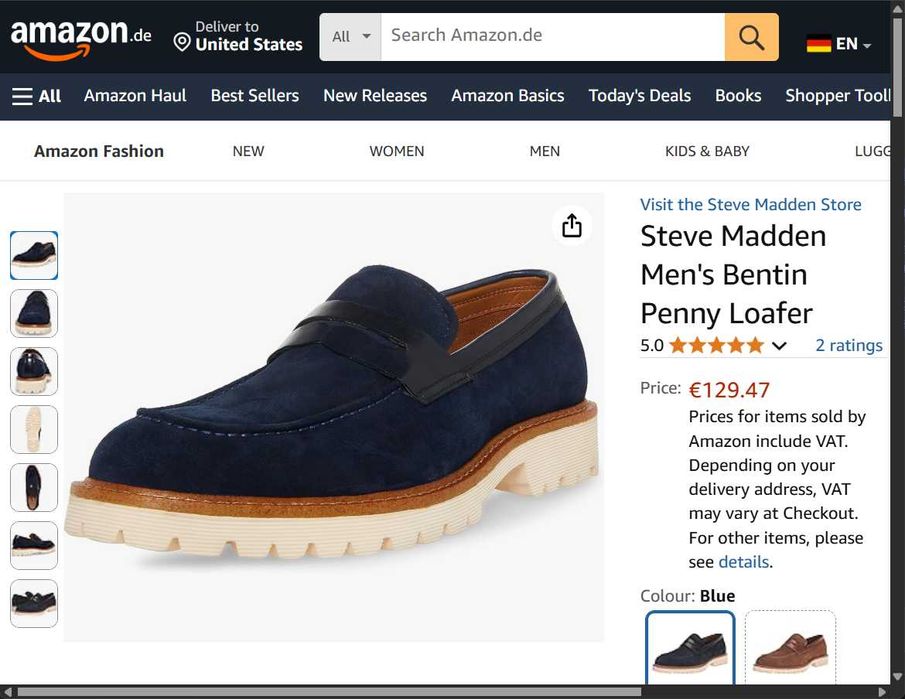Viewport: 905px width, 699px height.
Task: Share this product via share icon
Action: (x=572, y=226)
